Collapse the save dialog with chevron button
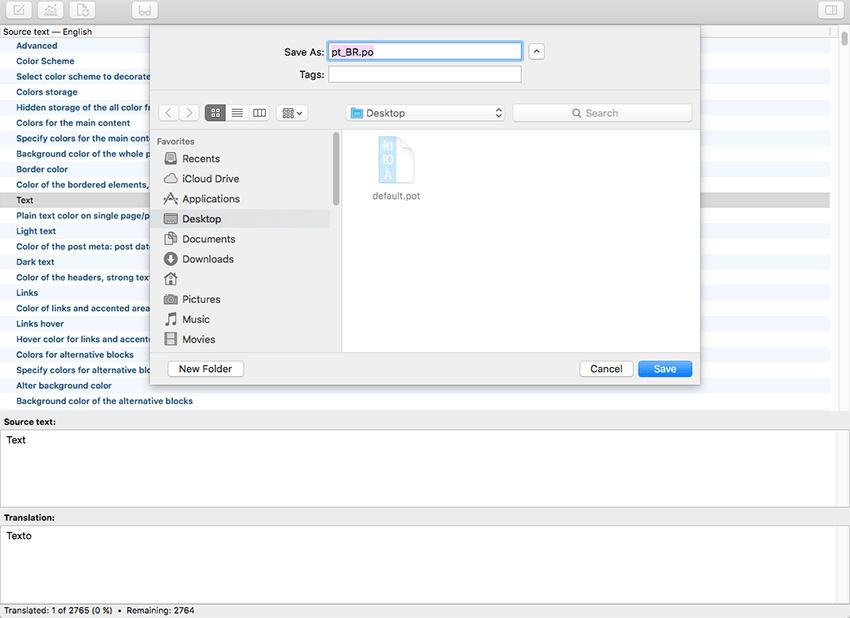 tap(537, 51)
